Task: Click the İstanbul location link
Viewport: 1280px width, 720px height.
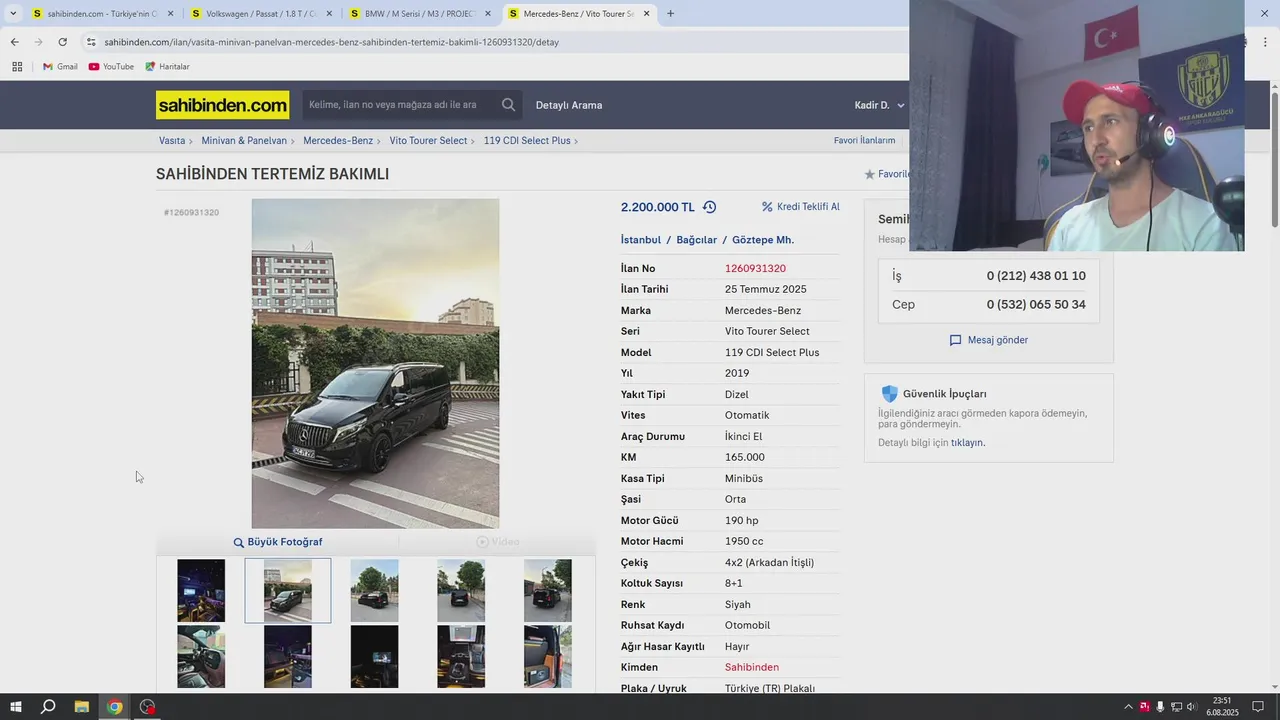Action: (x=641, y=240)
